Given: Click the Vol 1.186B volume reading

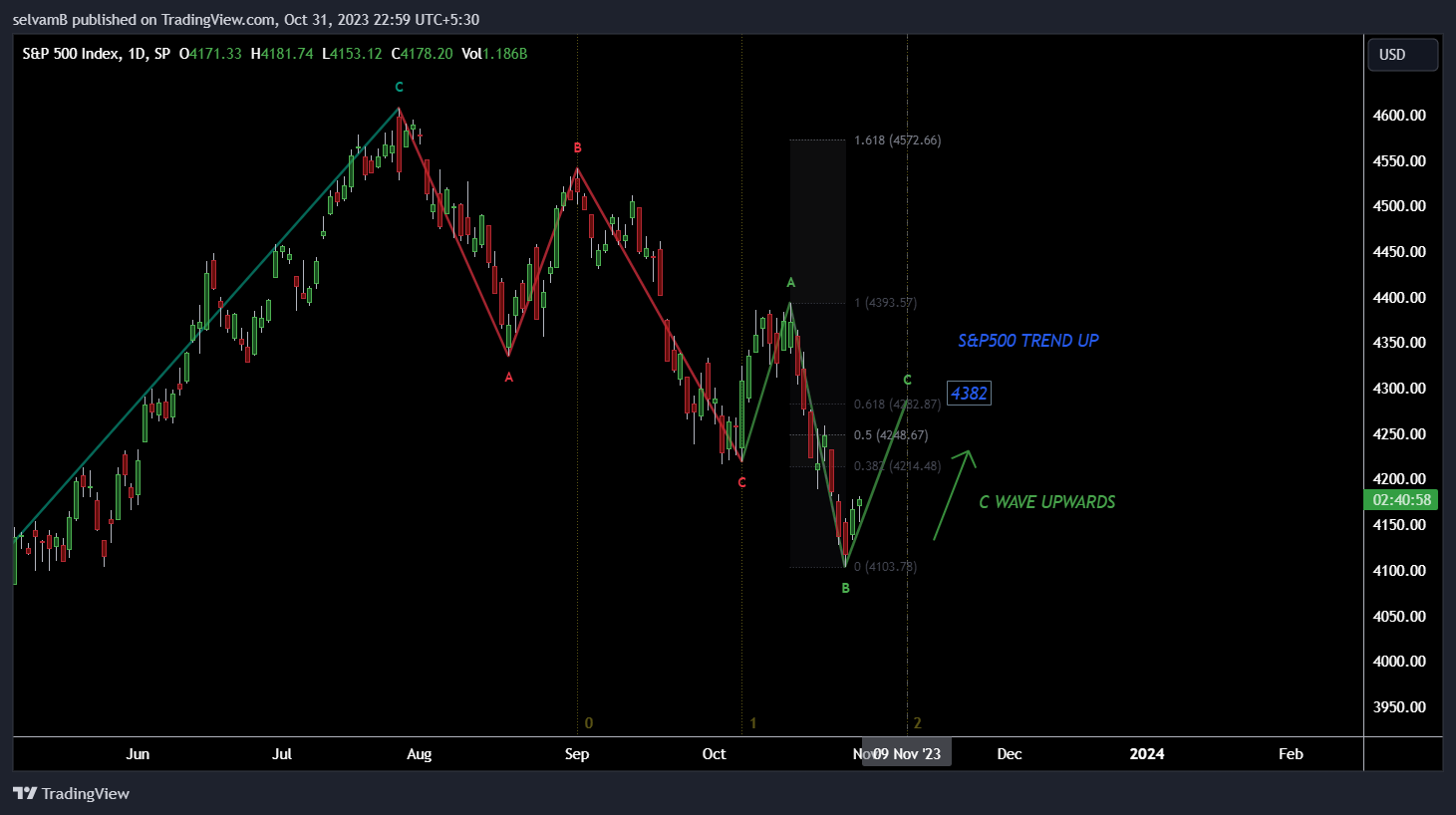Looking at the screenshot, I should pyautogui.click(x=494, y=54).
